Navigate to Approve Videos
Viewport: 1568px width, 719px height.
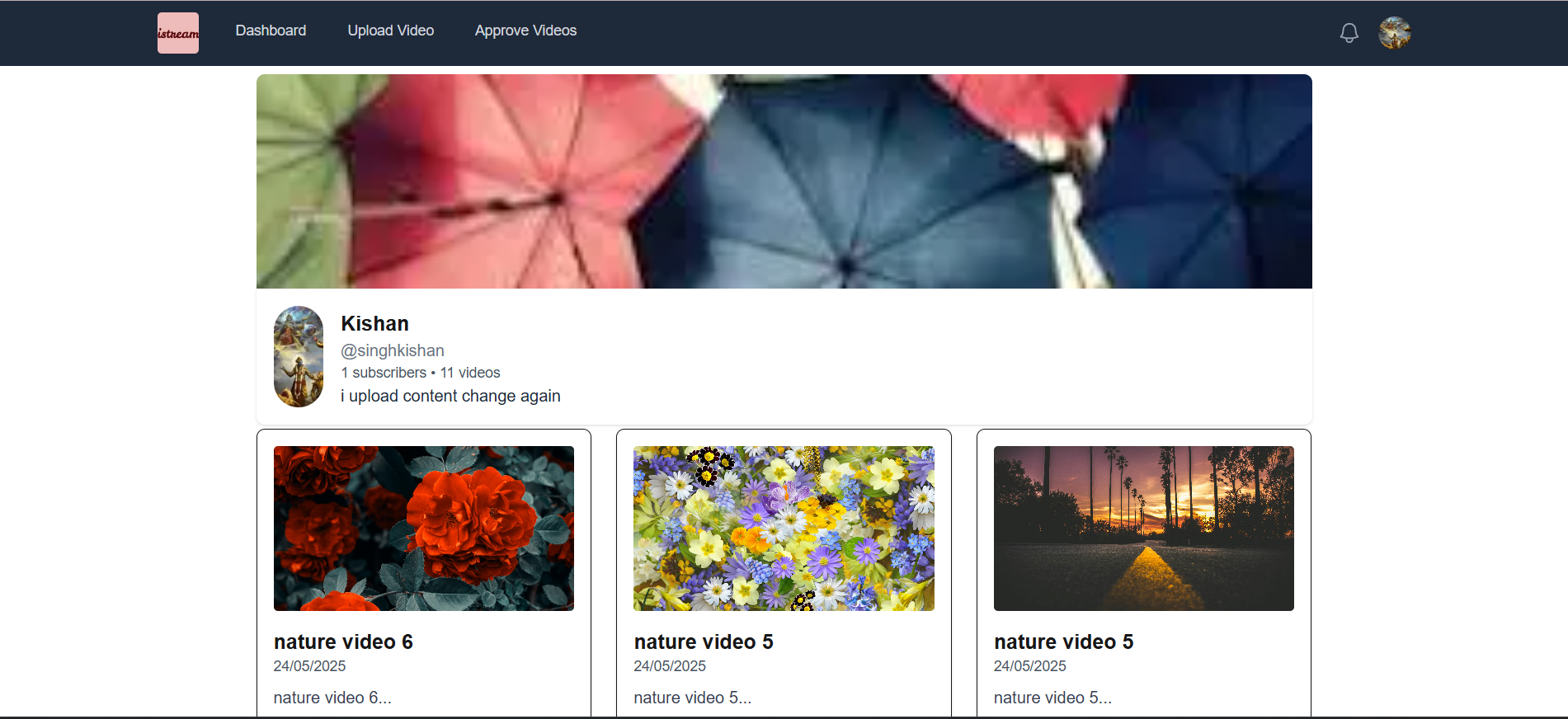click(x=525, y=31)
